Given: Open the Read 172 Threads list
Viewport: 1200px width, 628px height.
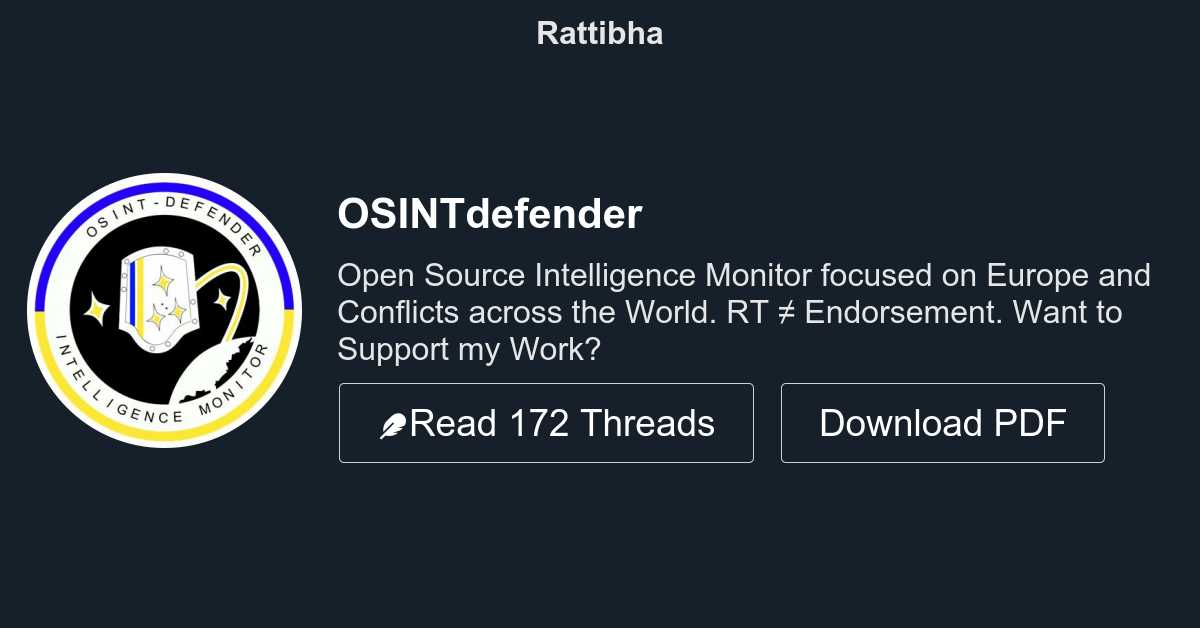Looking at the screenshot, I should tap(546, 422).
